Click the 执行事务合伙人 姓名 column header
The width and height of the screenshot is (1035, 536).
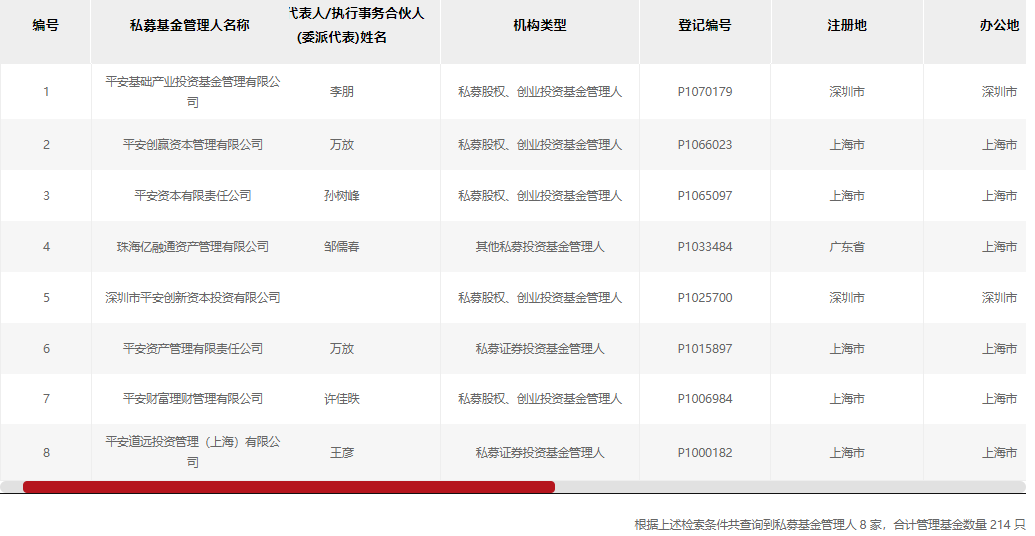pyautogui.click(x=356, y=25)
